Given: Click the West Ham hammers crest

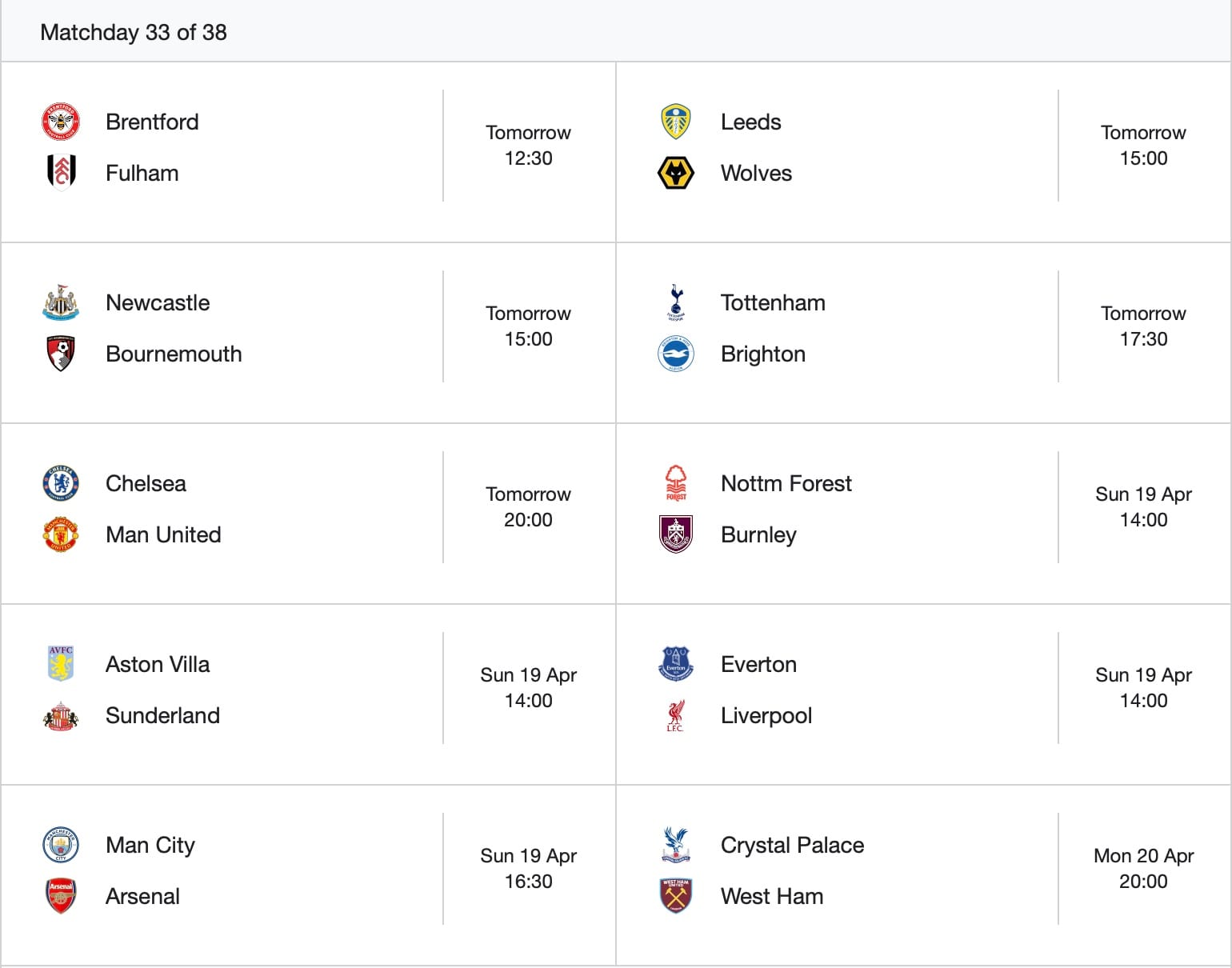Looking at the screenshot, I should 676,896.
